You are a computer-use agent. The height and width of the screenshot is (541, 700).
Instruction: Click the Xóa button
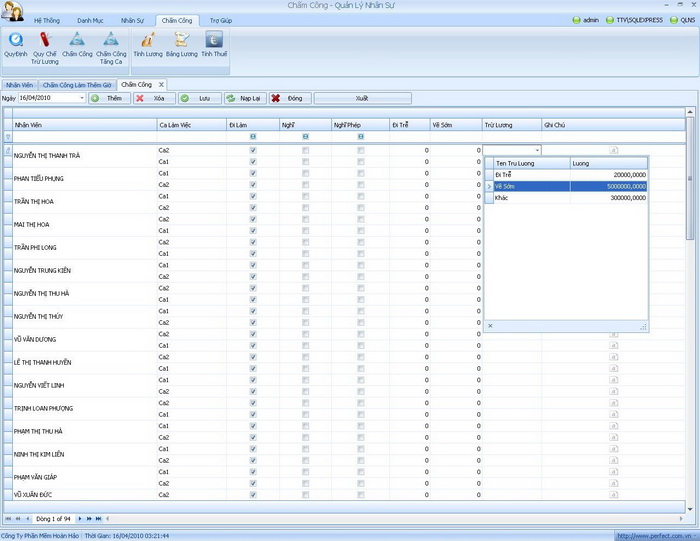154,98
